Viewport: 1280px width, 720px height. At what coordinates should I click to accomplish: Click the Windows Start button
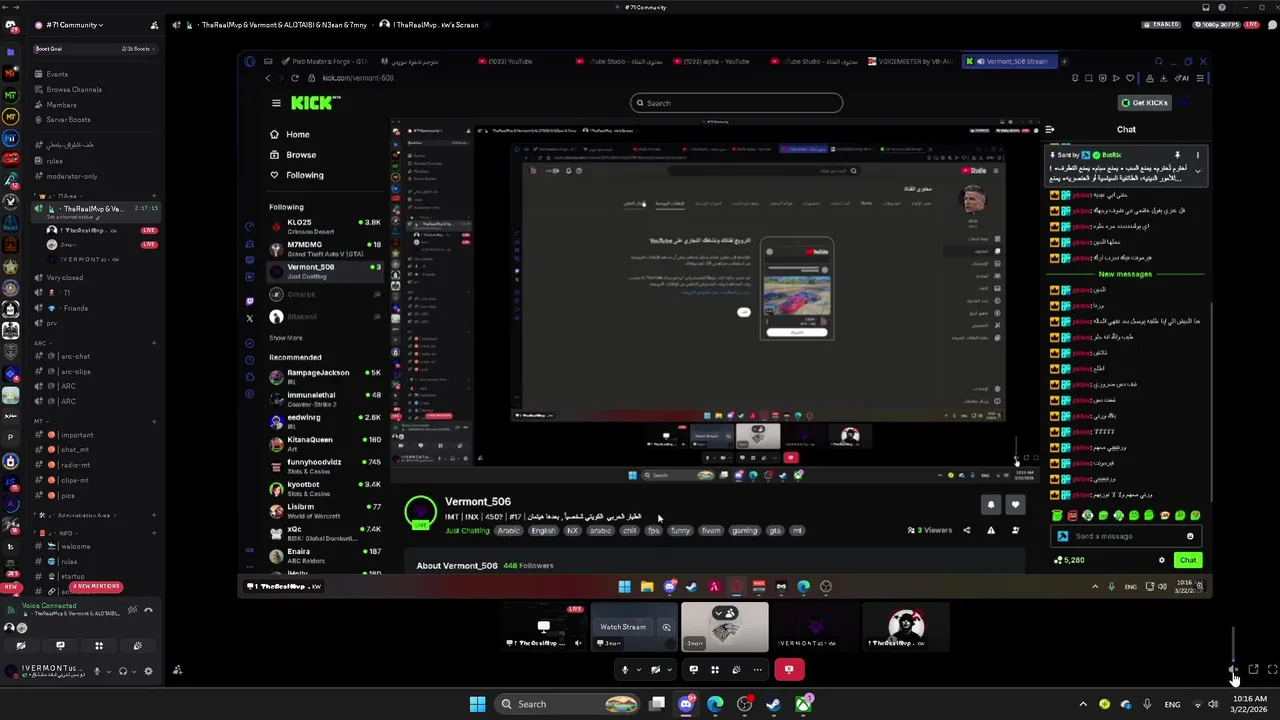point(477,704)
